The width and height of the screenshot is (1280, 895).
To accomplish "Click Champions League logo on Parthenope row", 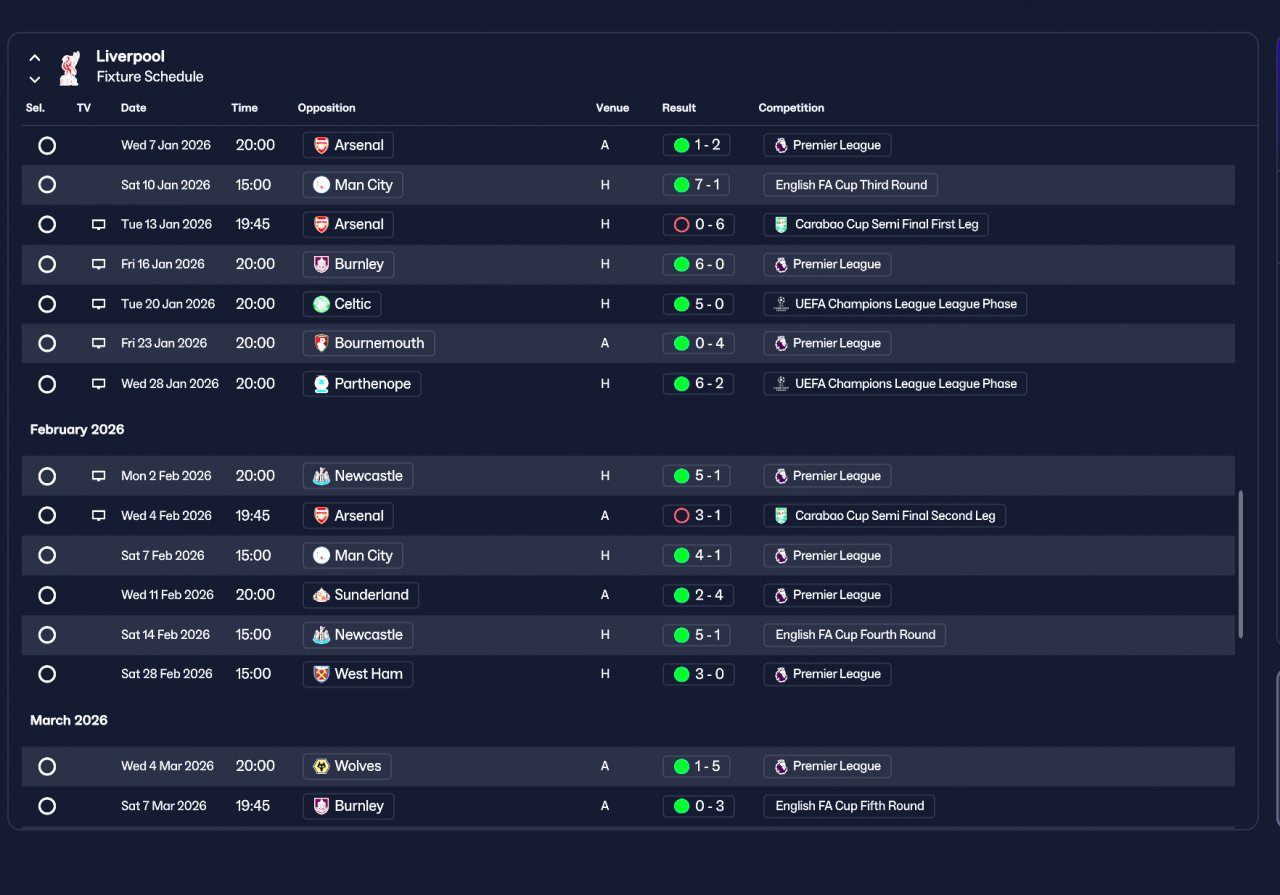I will [x=781, y=384].
